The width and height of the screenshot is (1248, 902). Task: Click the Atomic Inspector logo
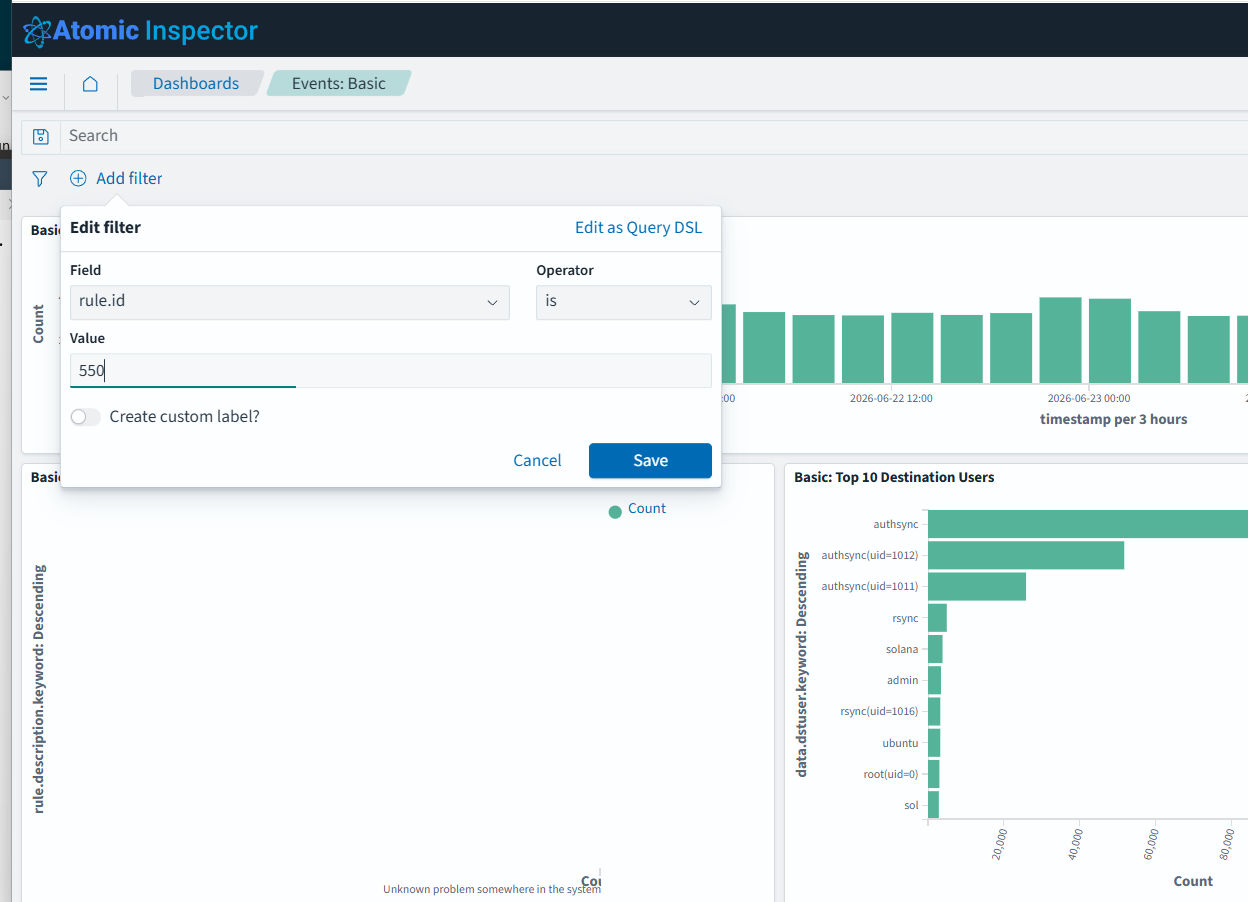click(140, 30)
